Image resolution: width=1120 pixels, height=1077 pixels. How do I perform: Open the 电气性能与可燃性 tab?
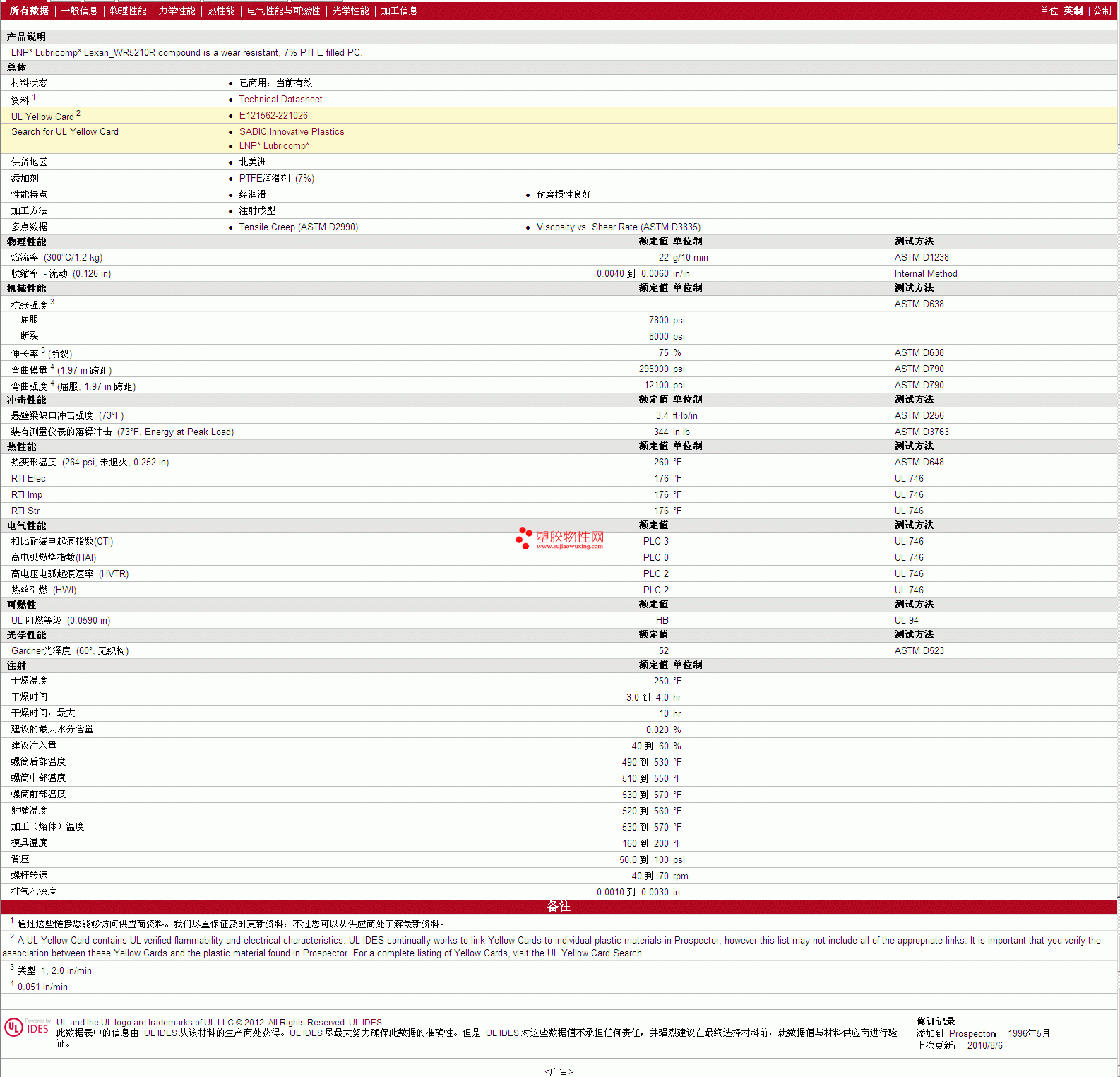coord(284,11)
